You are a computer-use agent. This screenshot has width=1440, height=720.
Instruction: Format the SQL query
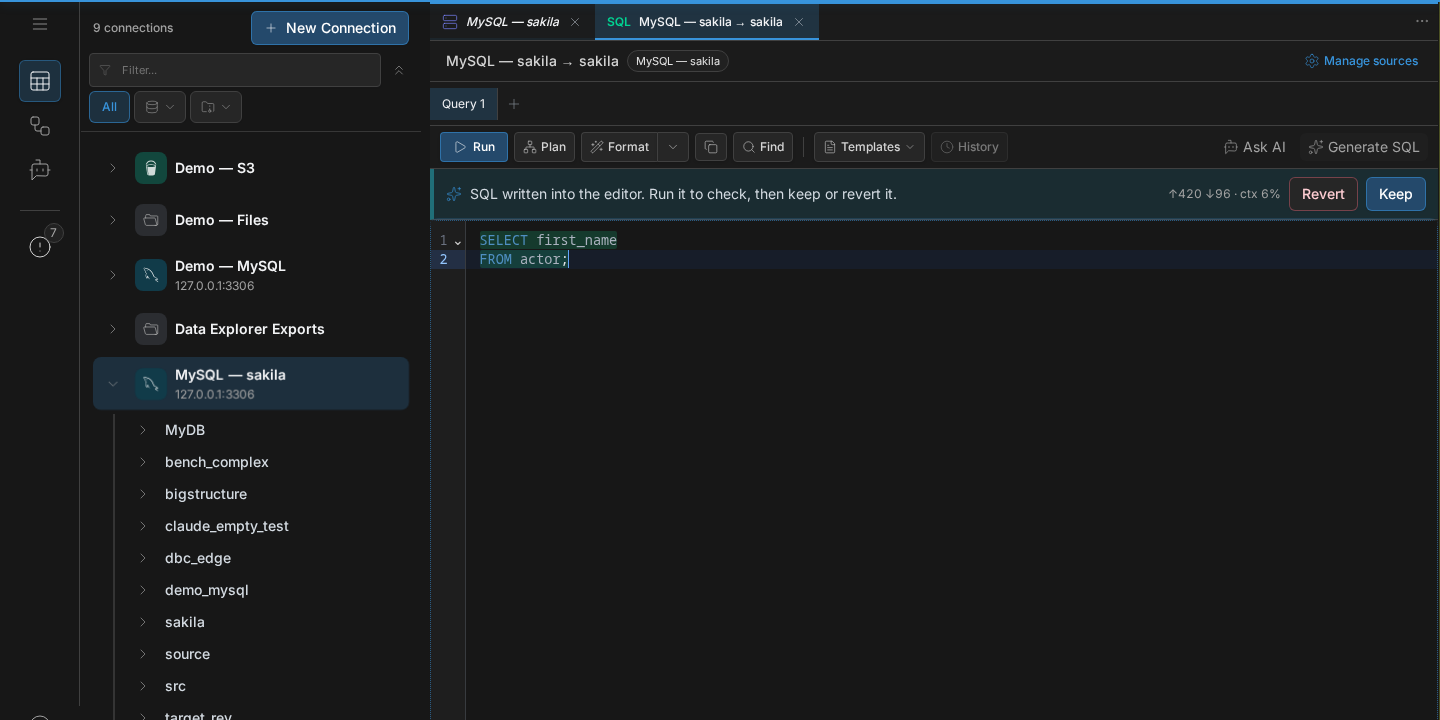(619, 147)
